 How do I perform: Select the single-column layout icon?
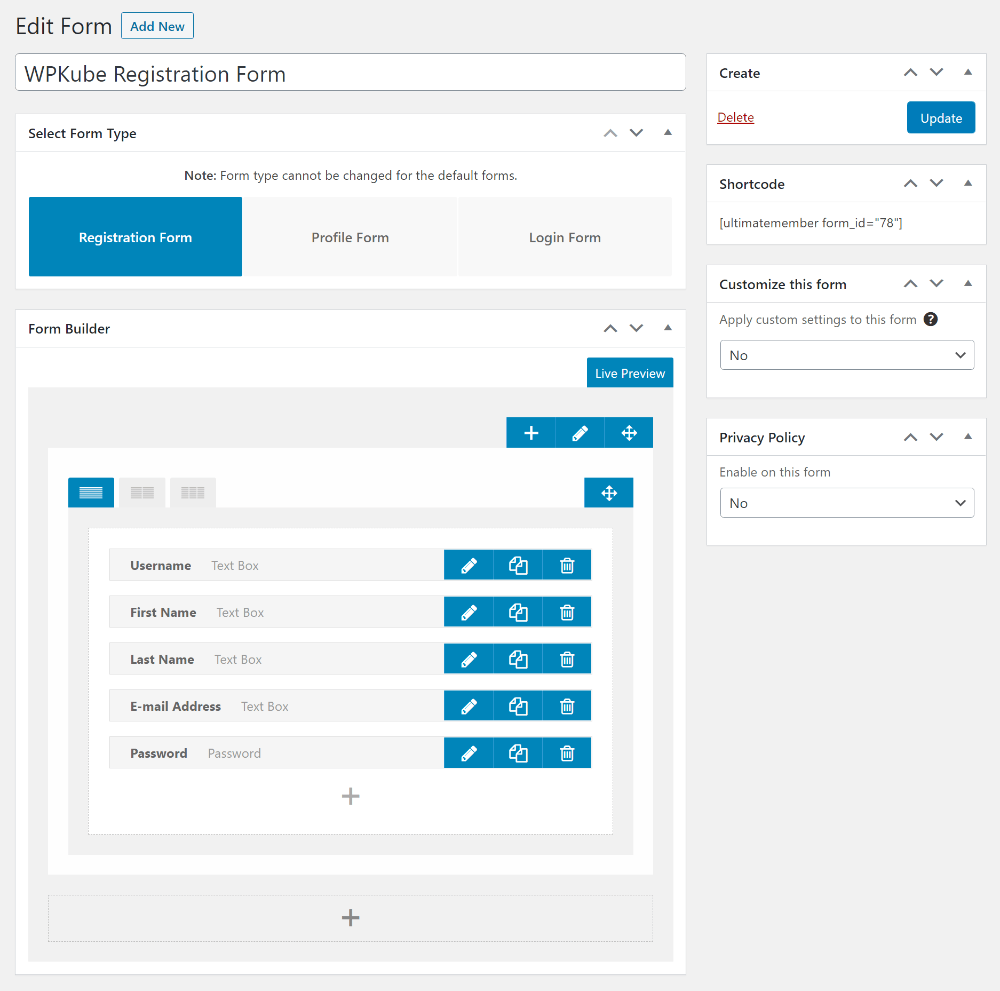point(91,493)
